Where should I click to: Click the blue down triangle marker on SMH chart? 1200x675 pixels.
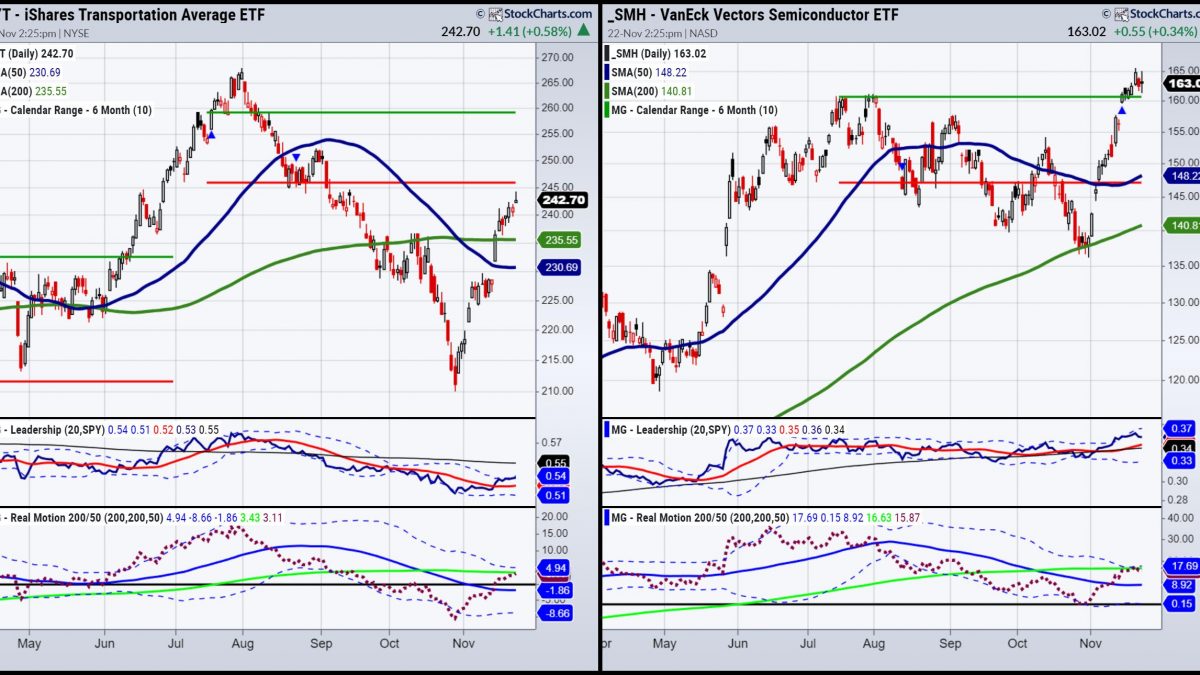click(x=901, y=165)
